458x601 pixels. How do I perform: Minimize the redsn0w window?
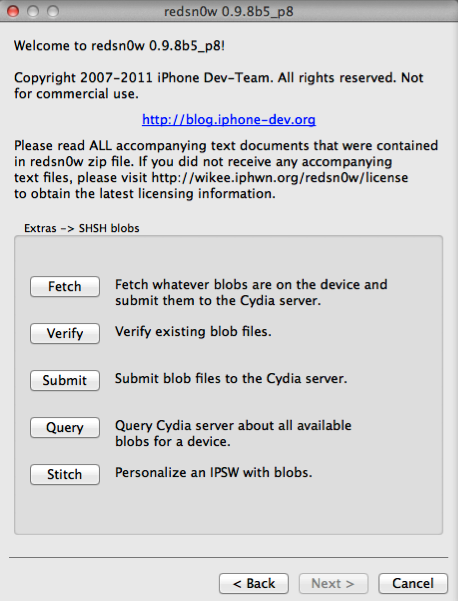(x=33, y=11)
